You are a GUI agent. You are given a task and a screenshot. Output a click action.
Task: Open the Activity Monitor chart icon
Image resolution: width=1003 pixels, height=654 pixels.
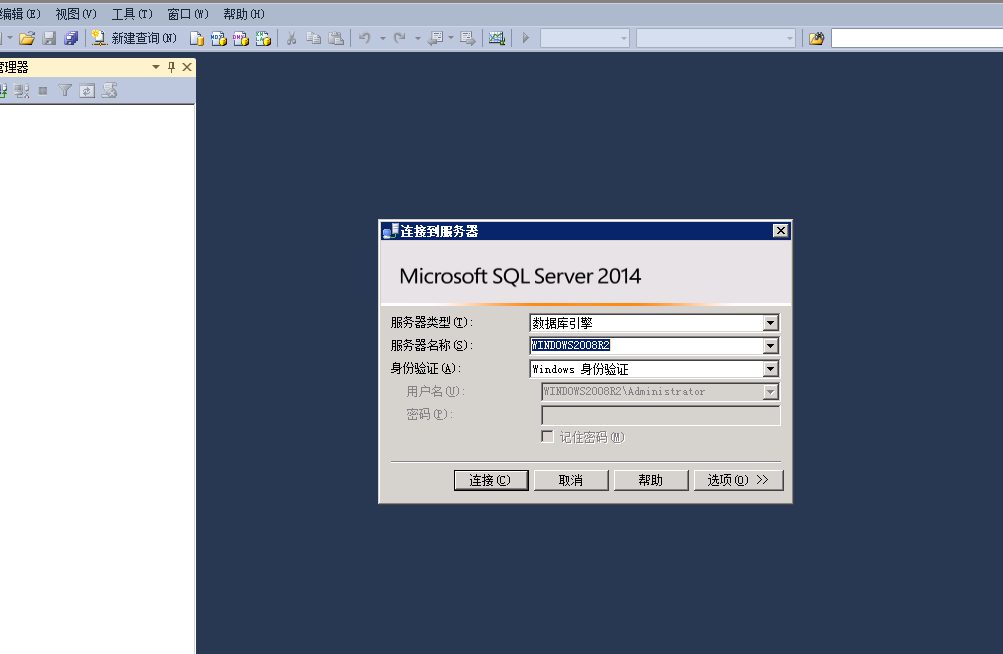point(497,38)
